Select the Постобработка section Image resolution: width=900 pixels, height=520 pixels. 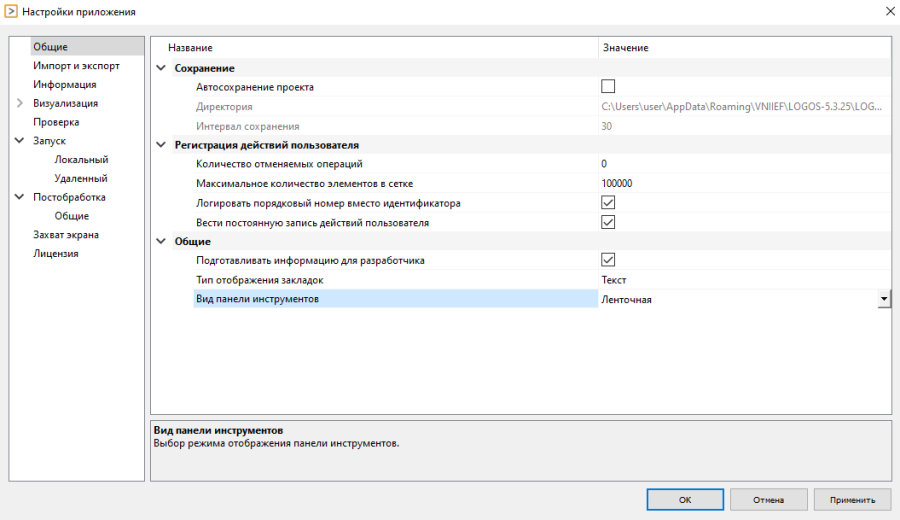69,197
